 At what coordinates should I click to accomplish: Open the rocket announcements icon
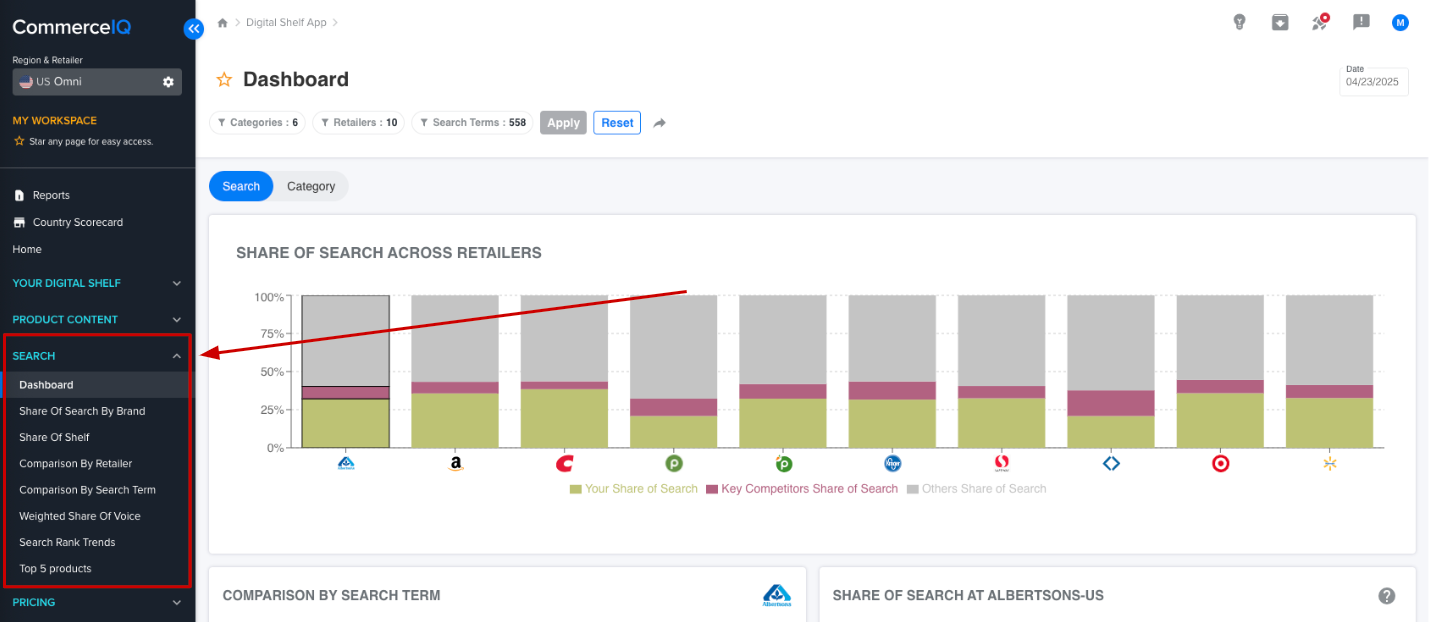(x=1321, y=22)
